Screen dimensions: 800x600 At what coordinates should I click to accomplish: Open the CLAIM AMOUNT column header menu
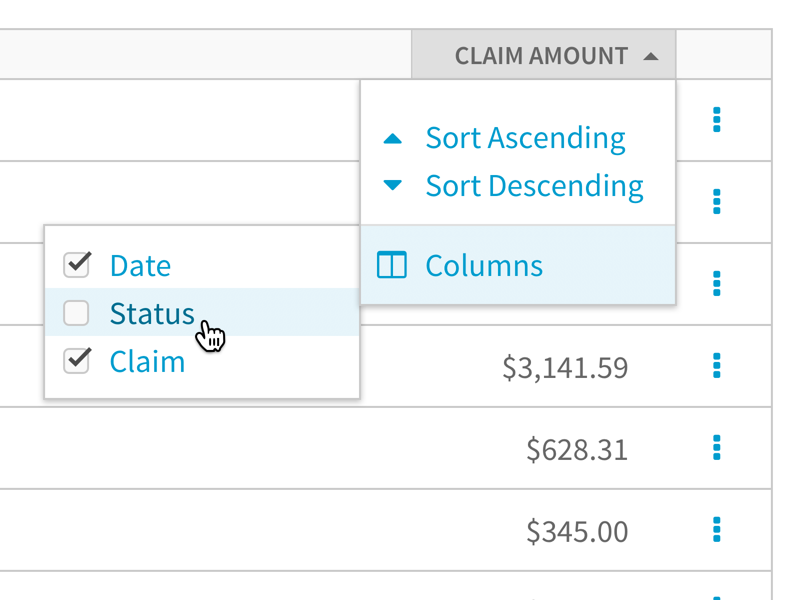[x=545, y=55]
